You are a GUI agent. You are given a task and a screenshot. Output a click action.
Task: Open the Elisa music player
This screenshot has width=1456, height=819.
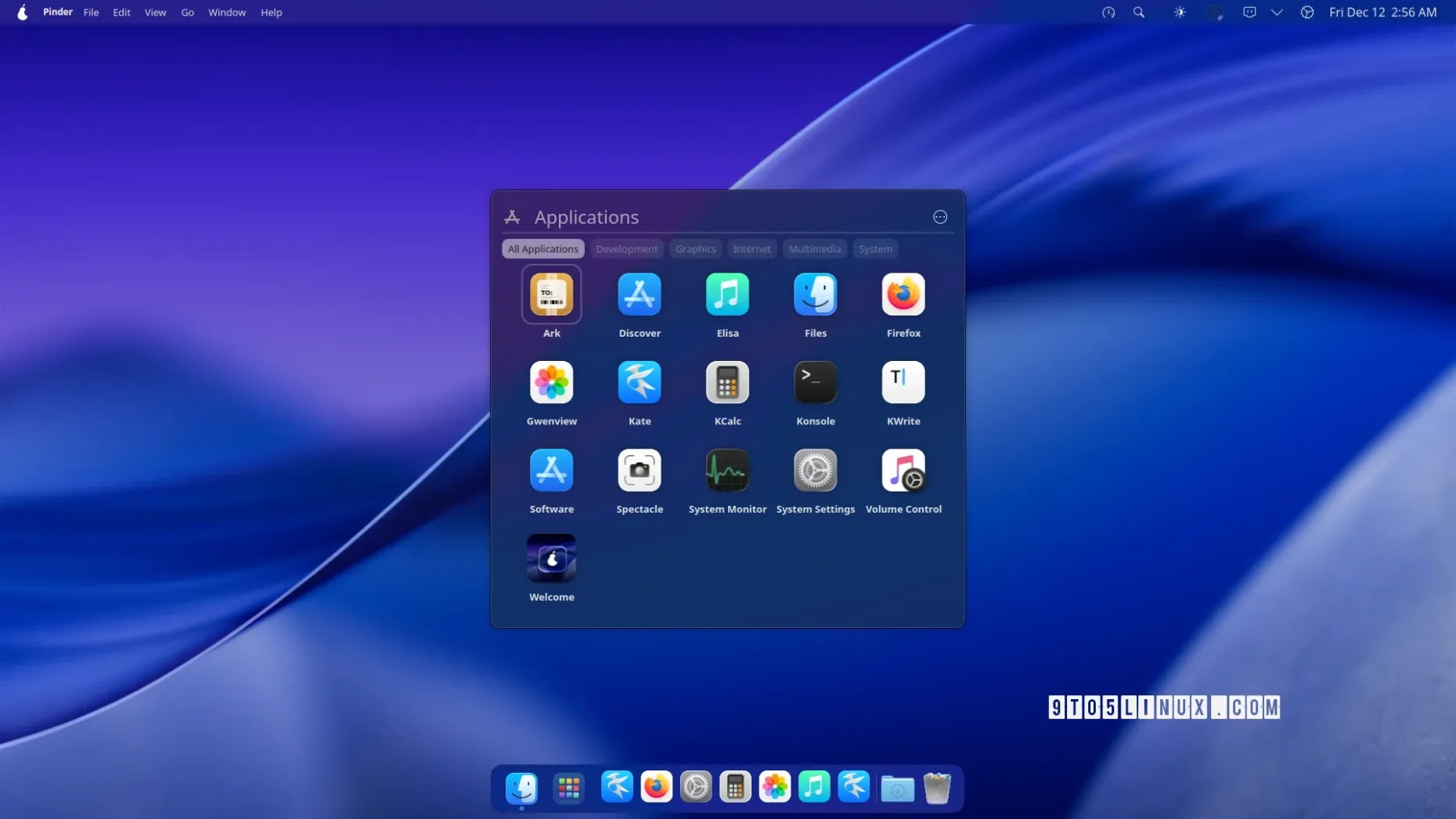(727, 295)
